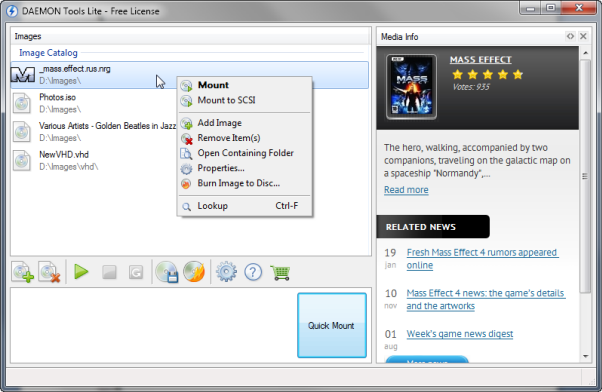Open Fresh Mass Effect 4 rumors link
The height and width of the screenshot is (392, 602).
coord(482,259)
